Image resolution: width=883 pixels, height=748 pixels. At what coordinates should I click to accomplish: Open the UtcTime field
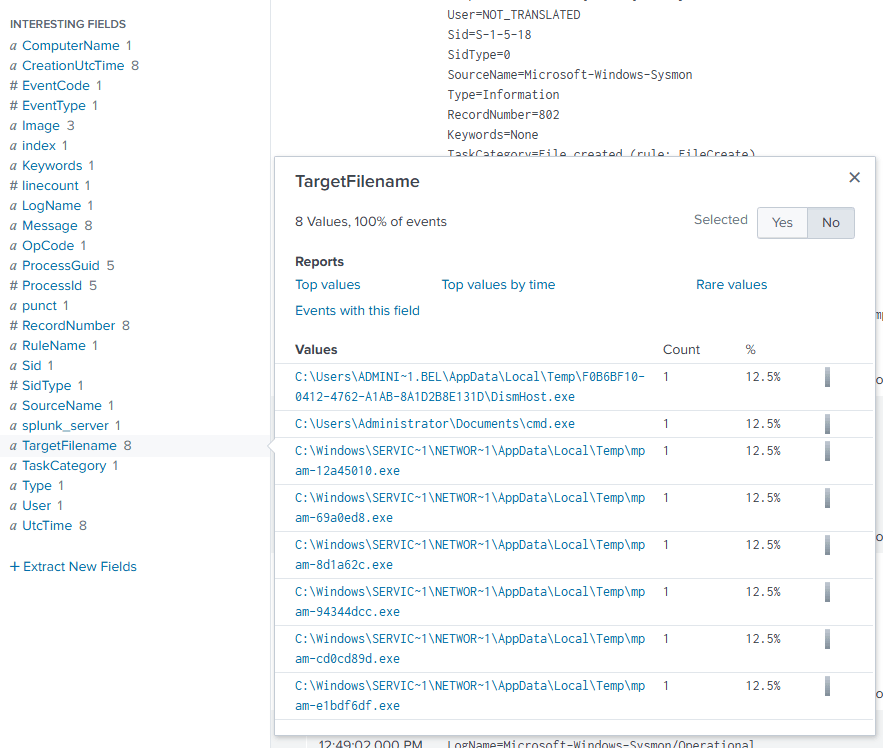click(x=47, y=526)
